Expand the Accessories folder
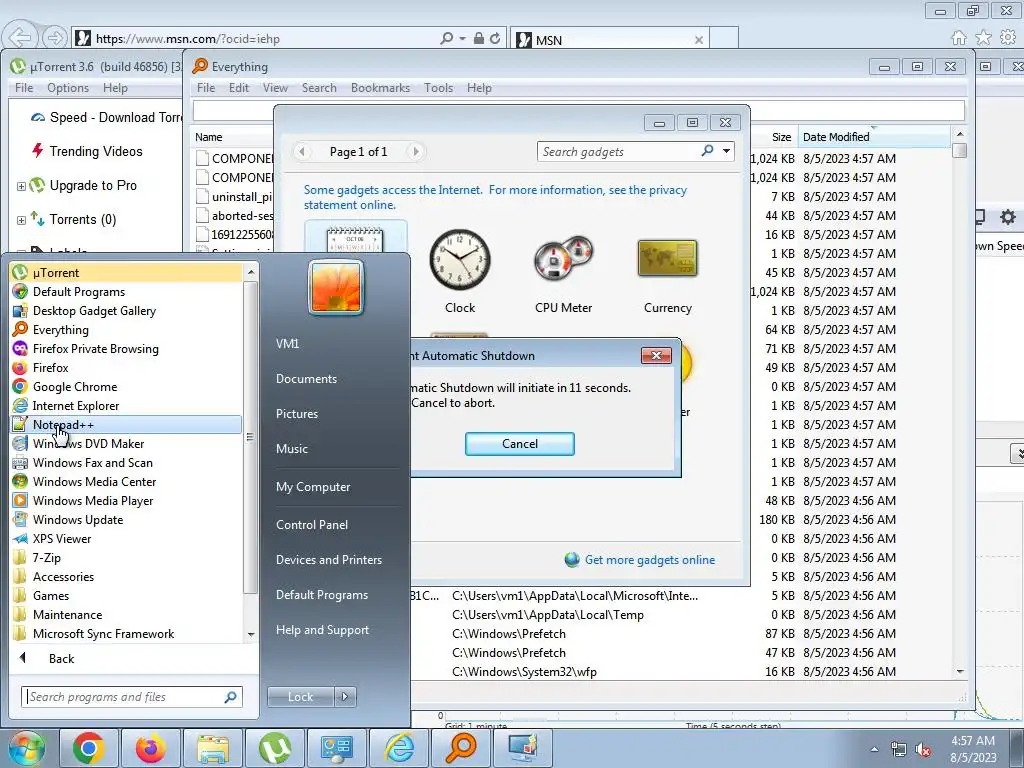1024x768 pixels. tap(125, 576)
